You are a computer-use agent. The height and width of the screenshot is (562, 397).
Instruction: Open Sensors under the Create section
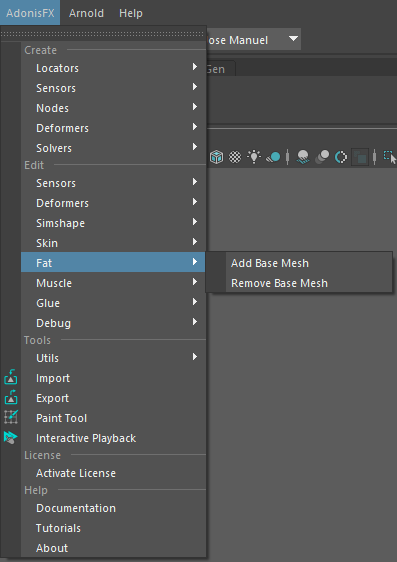pos(113,88)
